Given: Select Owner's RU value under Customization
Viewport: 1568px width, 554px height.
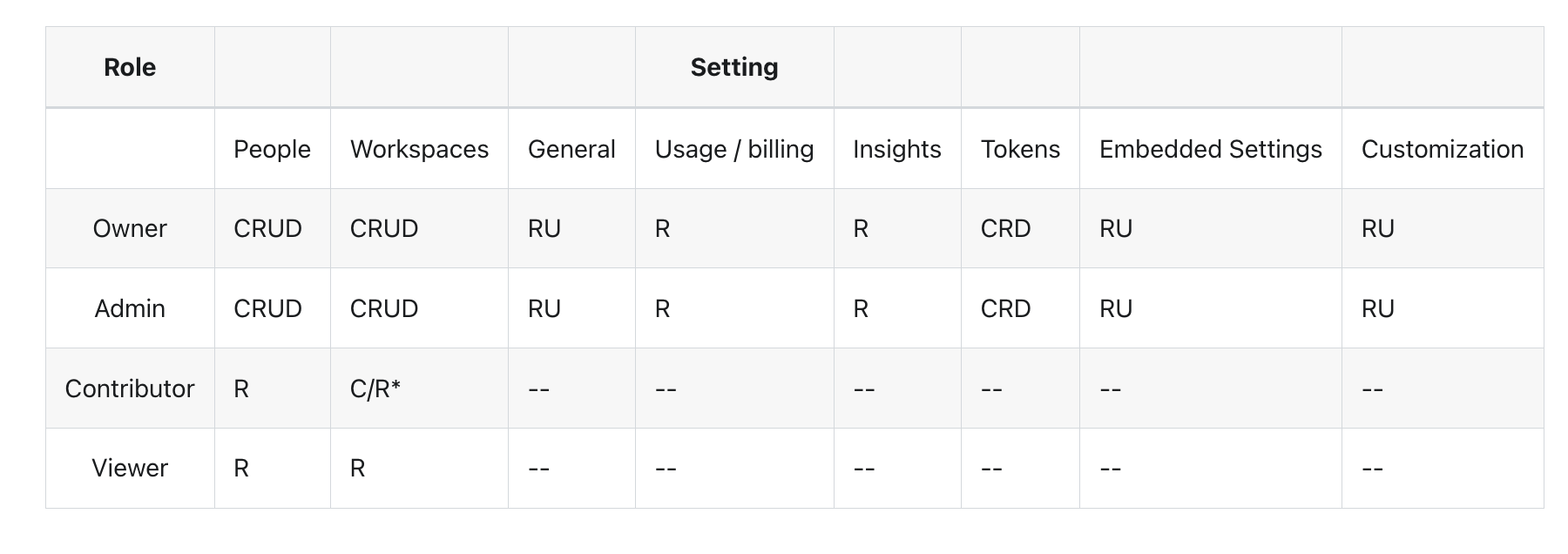Looking at the screenshot, I should [x=1377, y=228].
